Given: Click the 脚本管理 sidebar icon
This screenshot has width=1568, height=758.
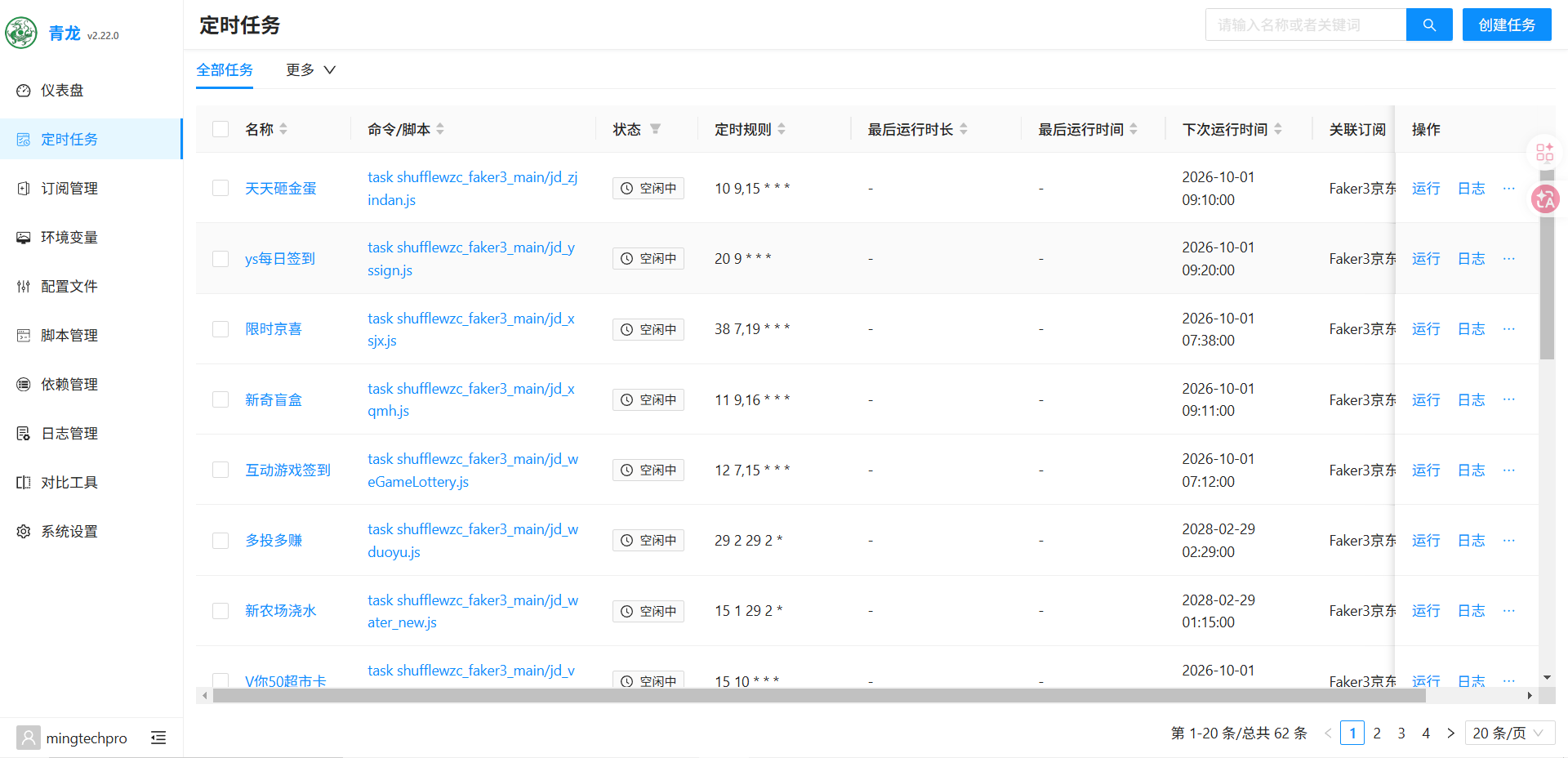Looking at the screenshot, I should 24,336.
